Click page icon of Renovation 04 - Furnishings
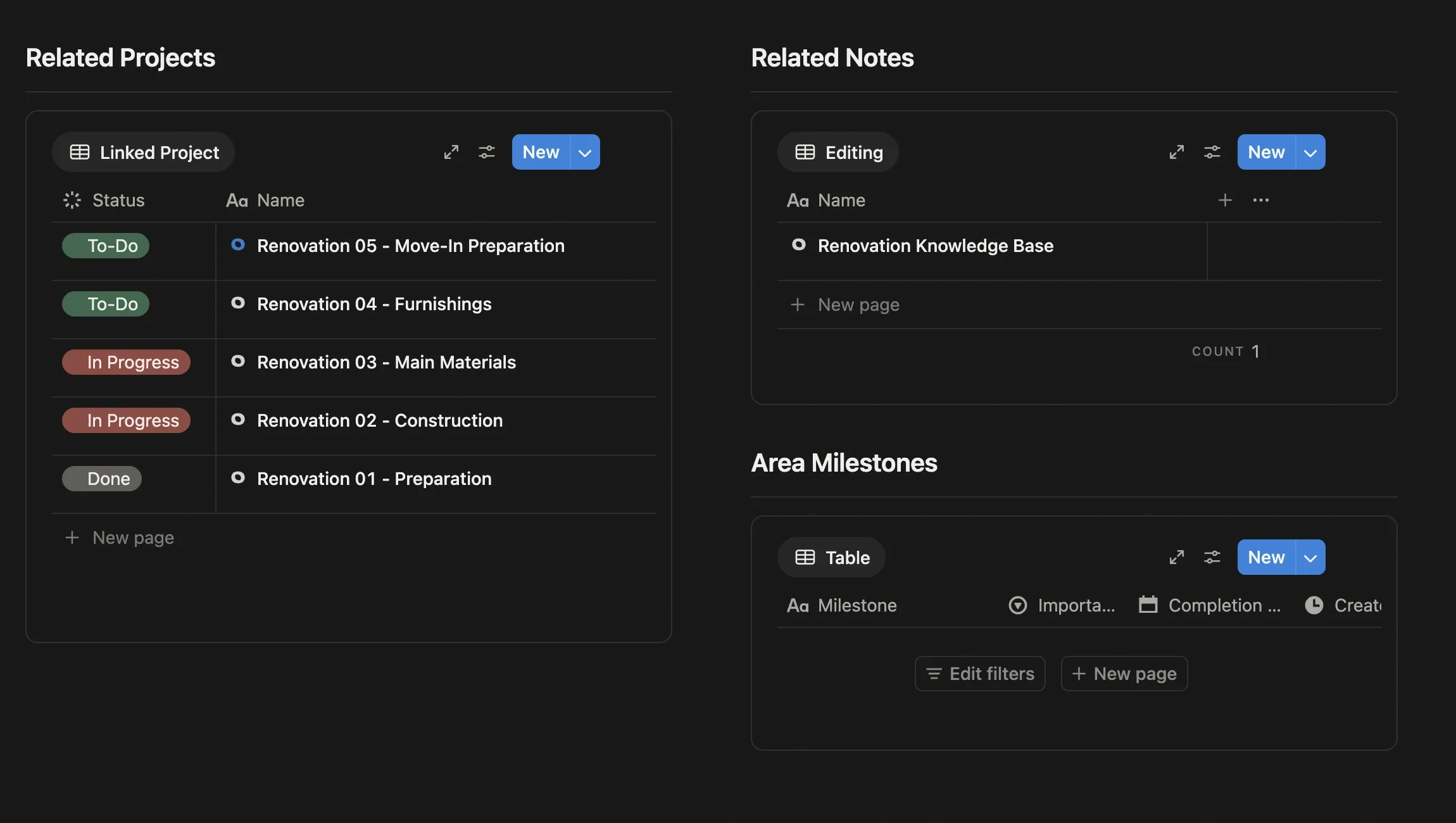Image resolution: width=1456 pixels, height=823 pixels. [x=238, y=303]
